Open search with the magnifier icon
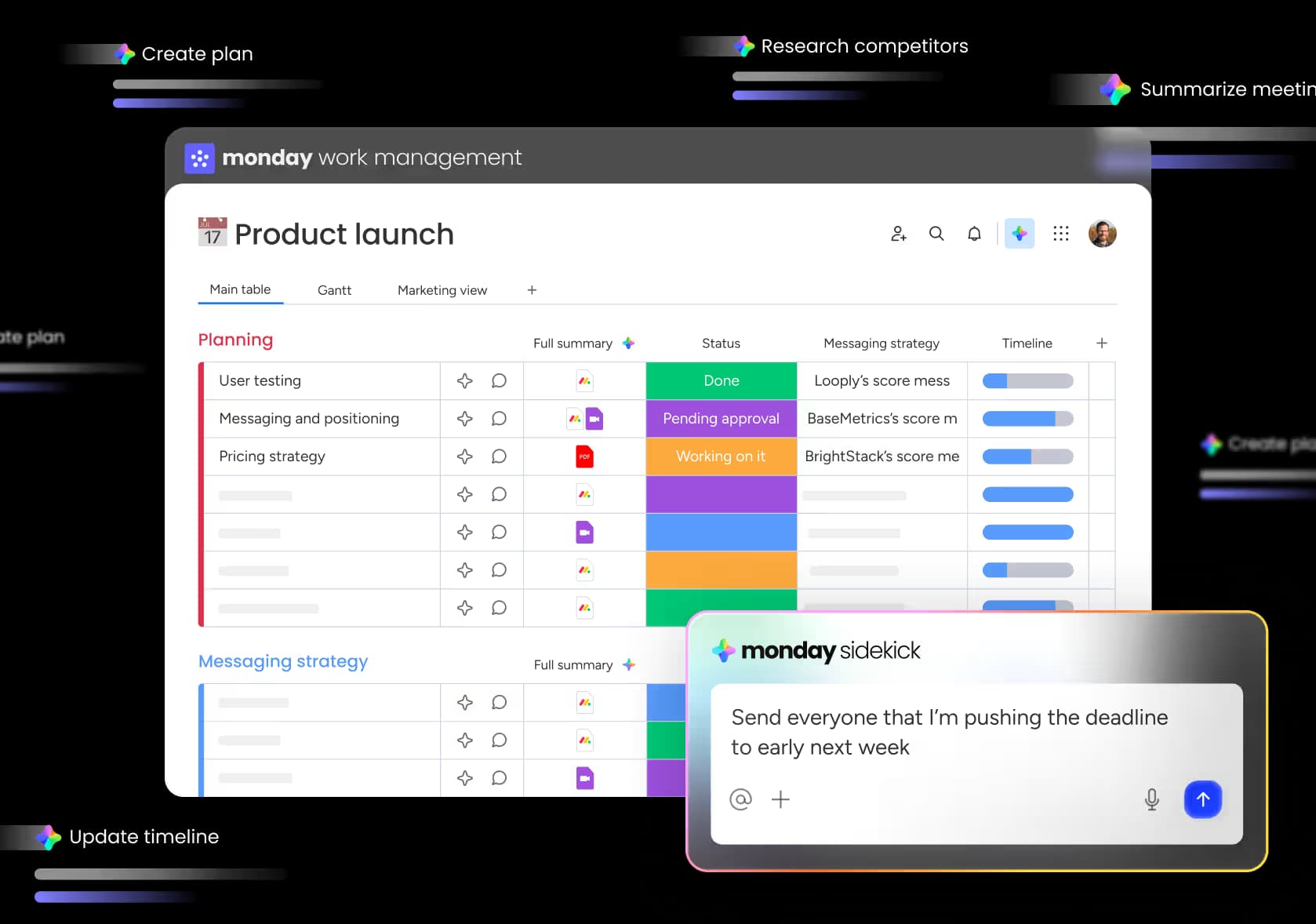The height and width of the screenshot is (924, 1316). click(x=936, y=234)
